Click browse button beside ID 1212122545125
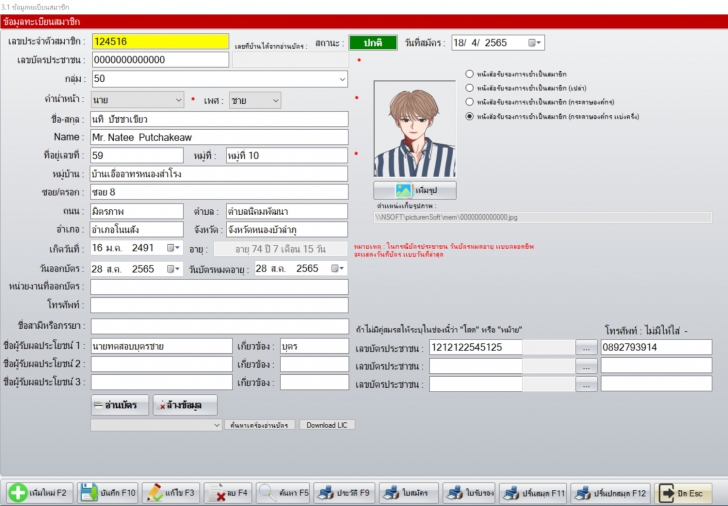This screenshot has height=506, width=728. pyautogui.click(x=586, y=347)
